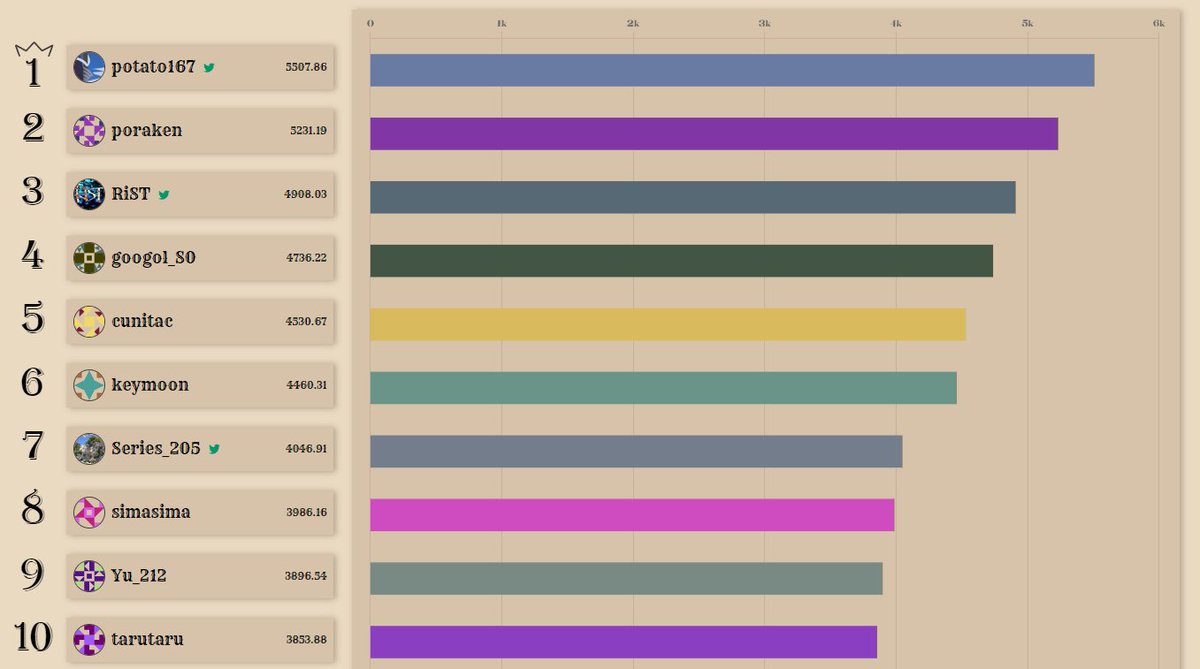Click score 4460.31
1200x669 pixels.
[306, 385]
